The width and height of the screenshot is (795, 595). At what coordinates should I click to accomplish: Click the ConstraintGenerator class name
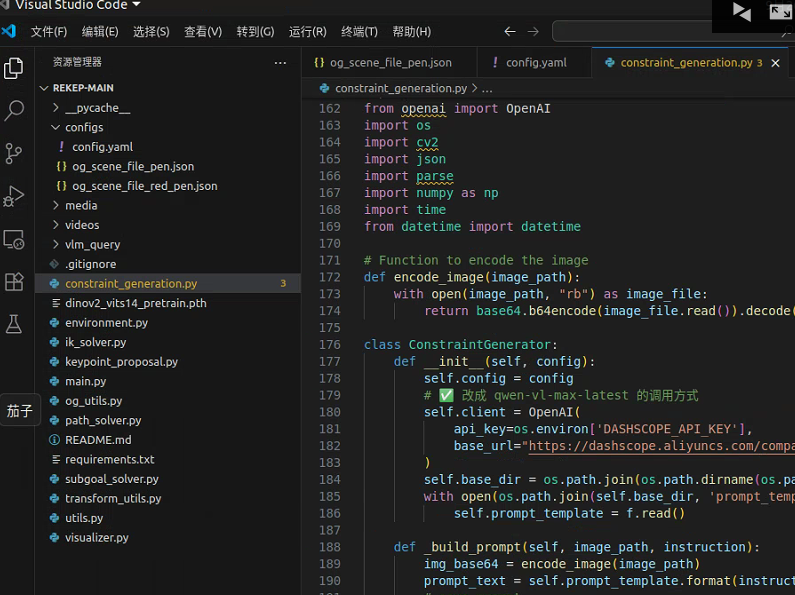point(480,345)
